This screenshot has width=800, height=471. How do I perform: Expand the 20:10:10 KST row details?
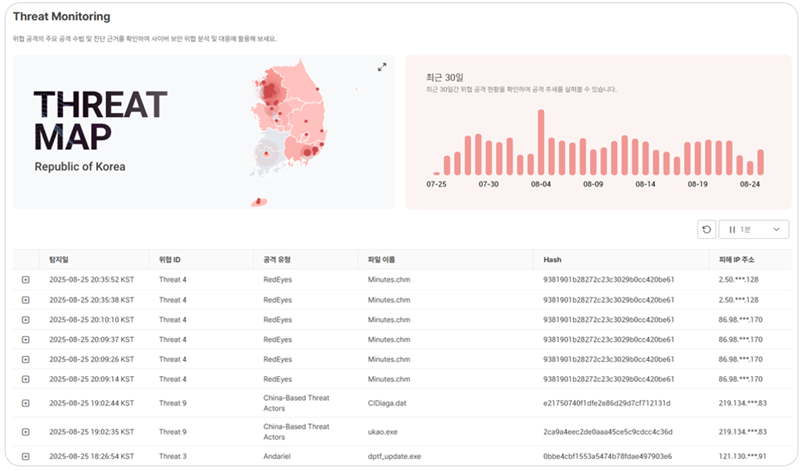(x=26, y=320)
